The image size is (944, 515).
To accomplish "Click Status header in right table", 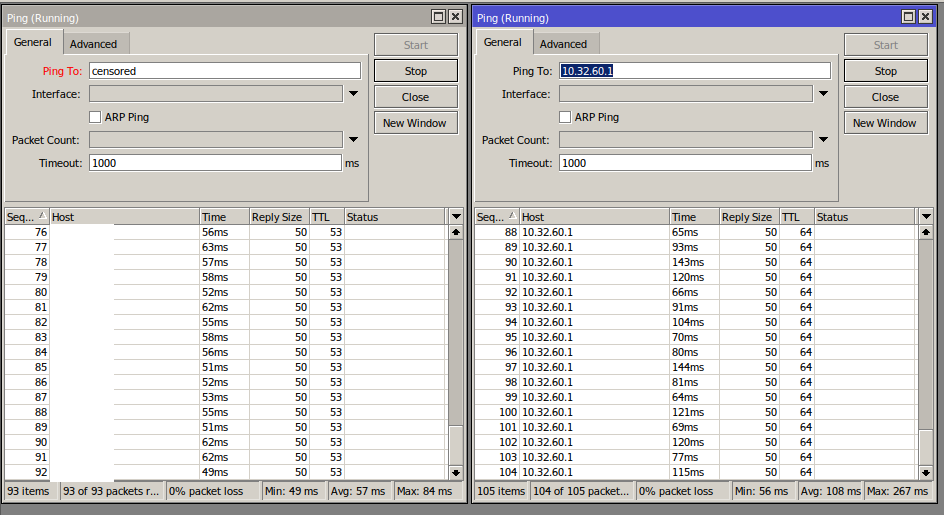I will [x=866, y=217].
